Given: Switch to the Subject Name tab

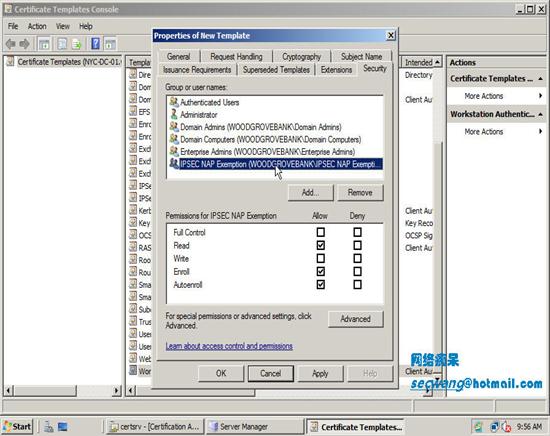Looking at the screenshot, I should click(362, 56).
